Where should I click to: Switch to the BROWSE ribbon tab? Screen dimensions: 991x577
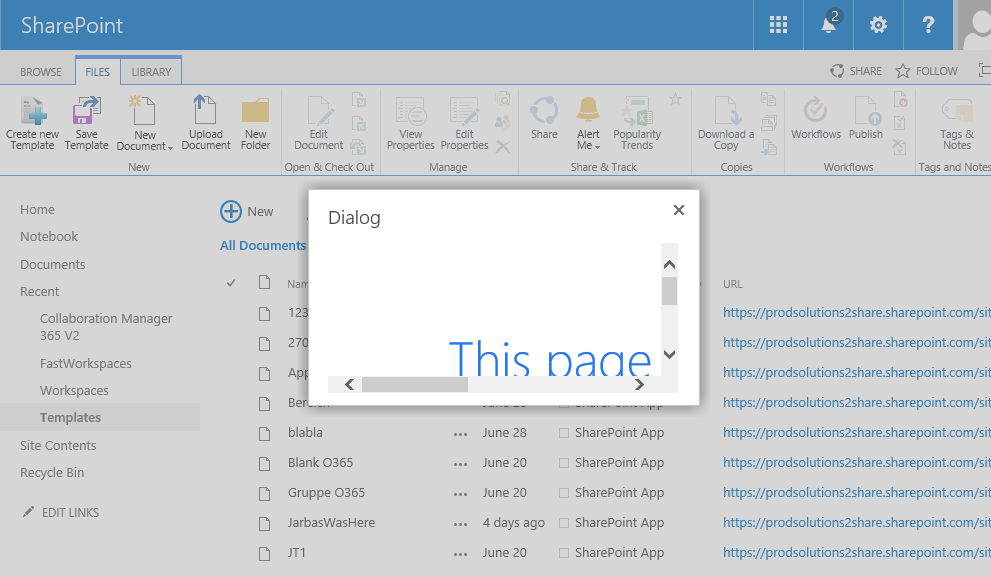40,72
